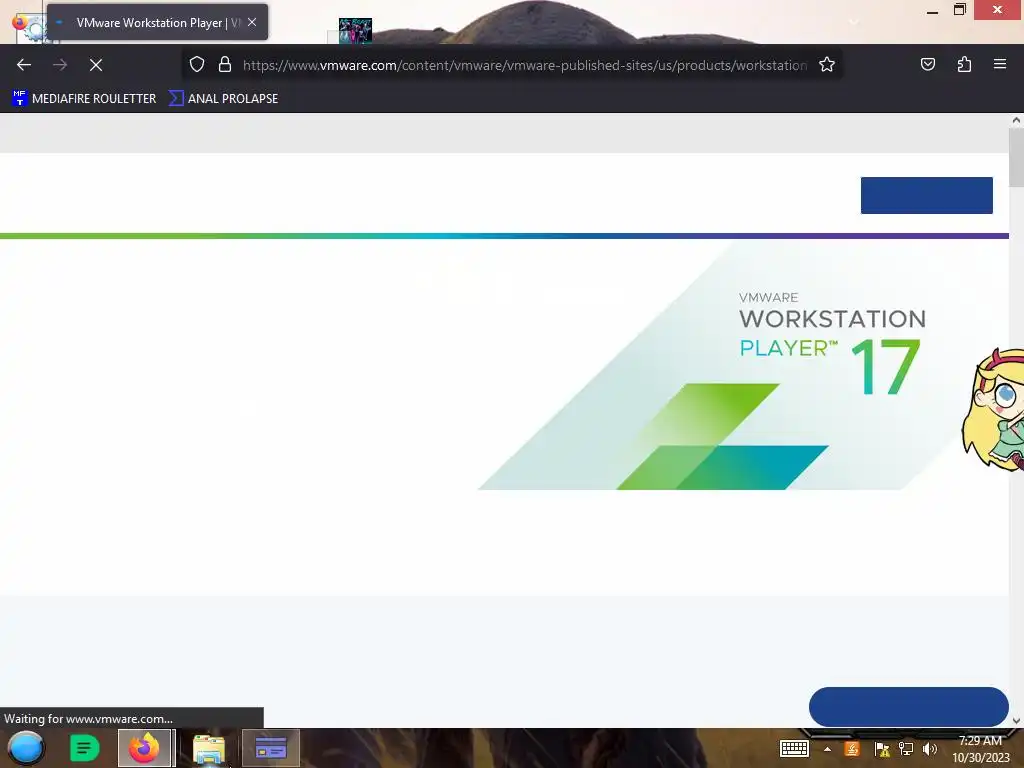Close the VMware Workstation Player tab
Screen dimensions: 1024x768
tap(252, 22)
